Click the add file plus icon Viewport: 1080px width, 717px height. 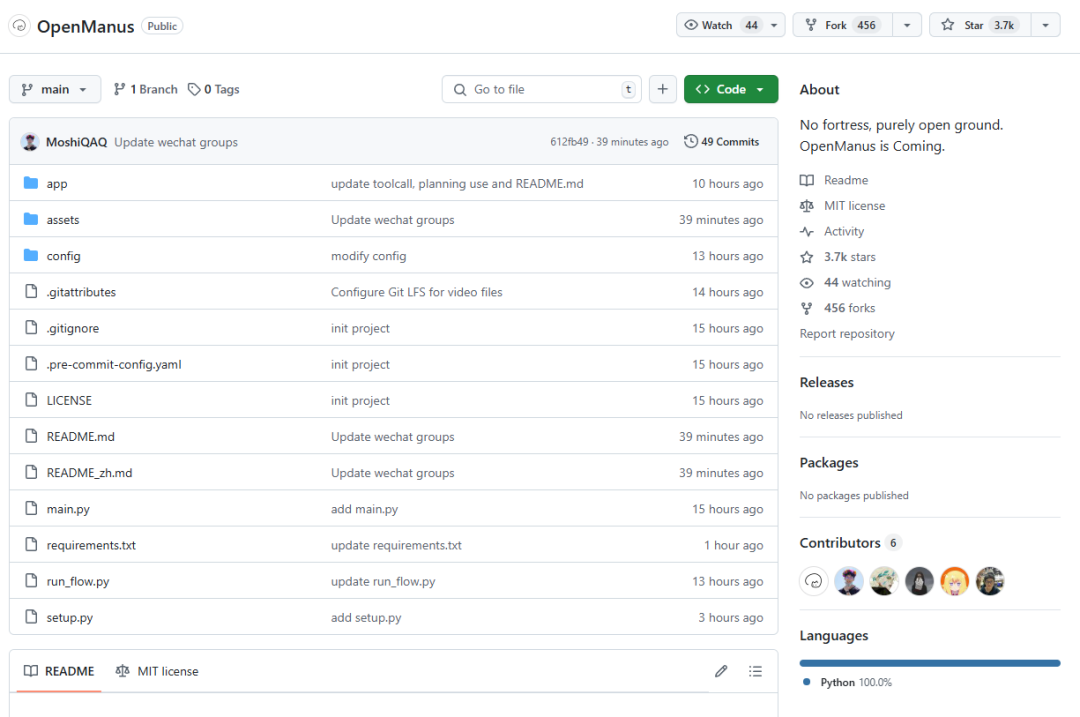click(x=663, y=90)
